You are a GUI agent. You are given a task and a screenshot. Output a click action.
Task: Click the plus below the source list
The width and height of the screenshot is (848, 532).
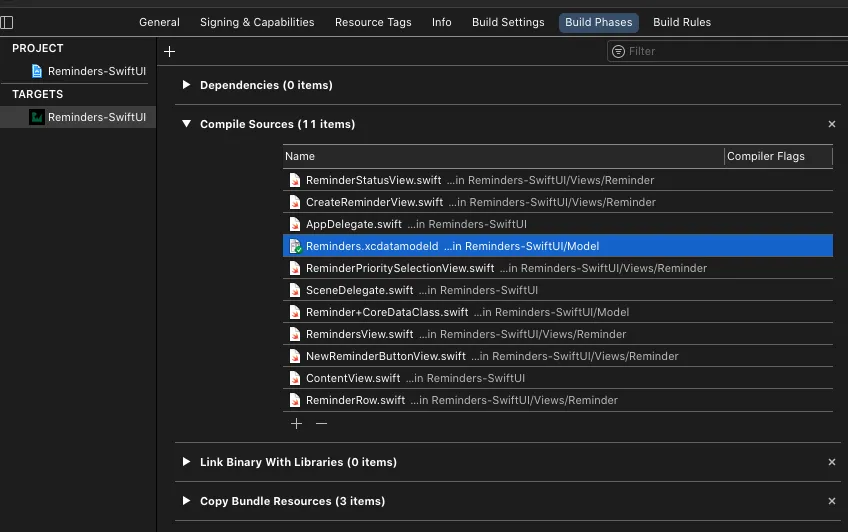[x=296, y=424]
